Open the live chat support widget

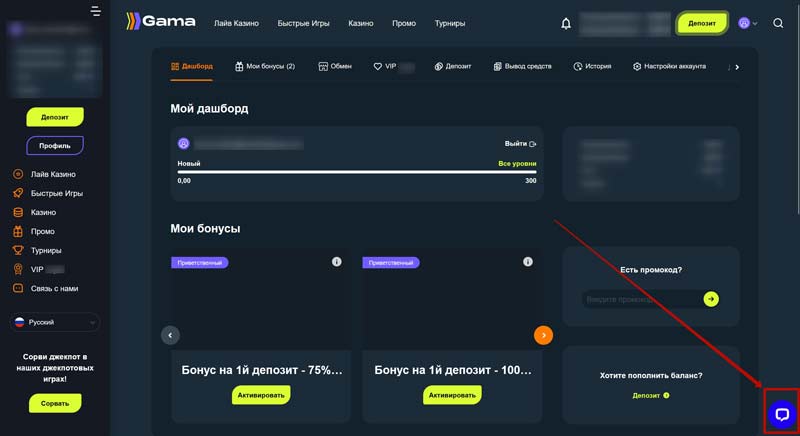click(781, 414)
